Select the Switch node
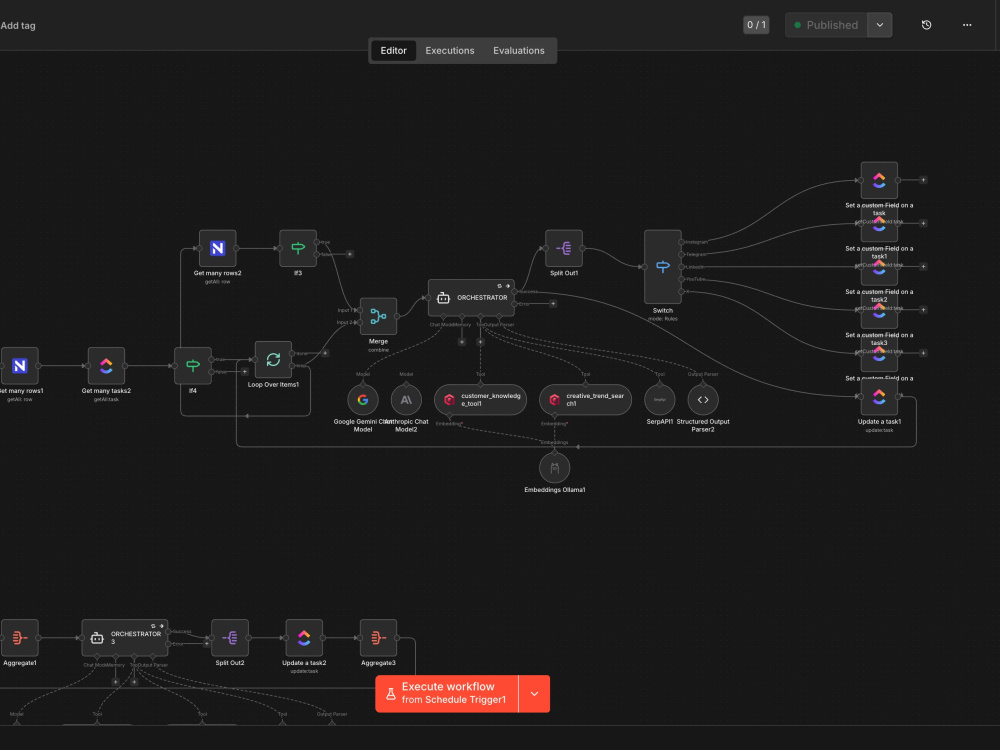Viewport: 1000px width, 750px height. tap(663, 267)
